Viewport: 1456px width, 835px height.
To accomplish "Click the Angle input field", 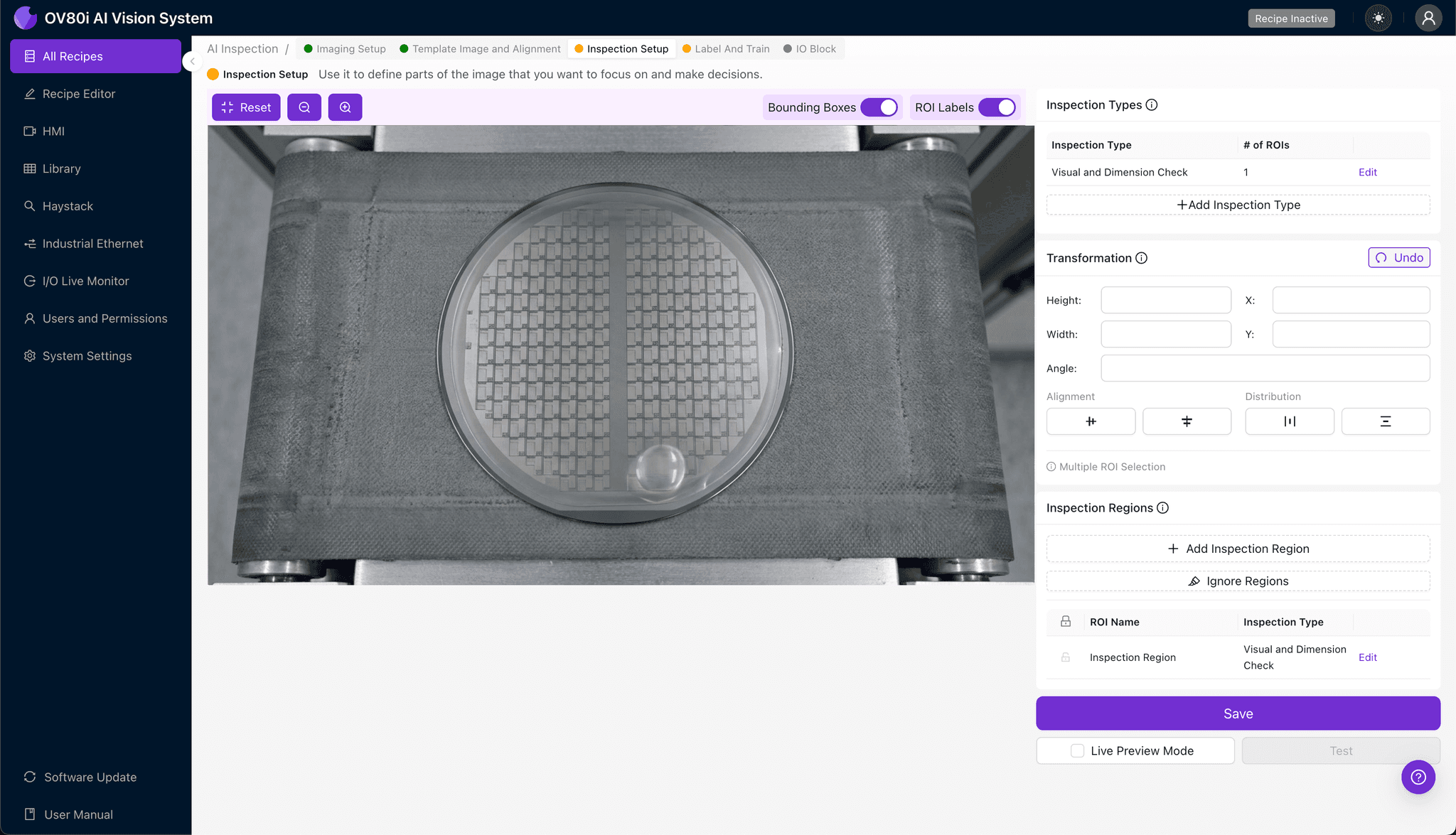I will click(x=1265, y=368).
